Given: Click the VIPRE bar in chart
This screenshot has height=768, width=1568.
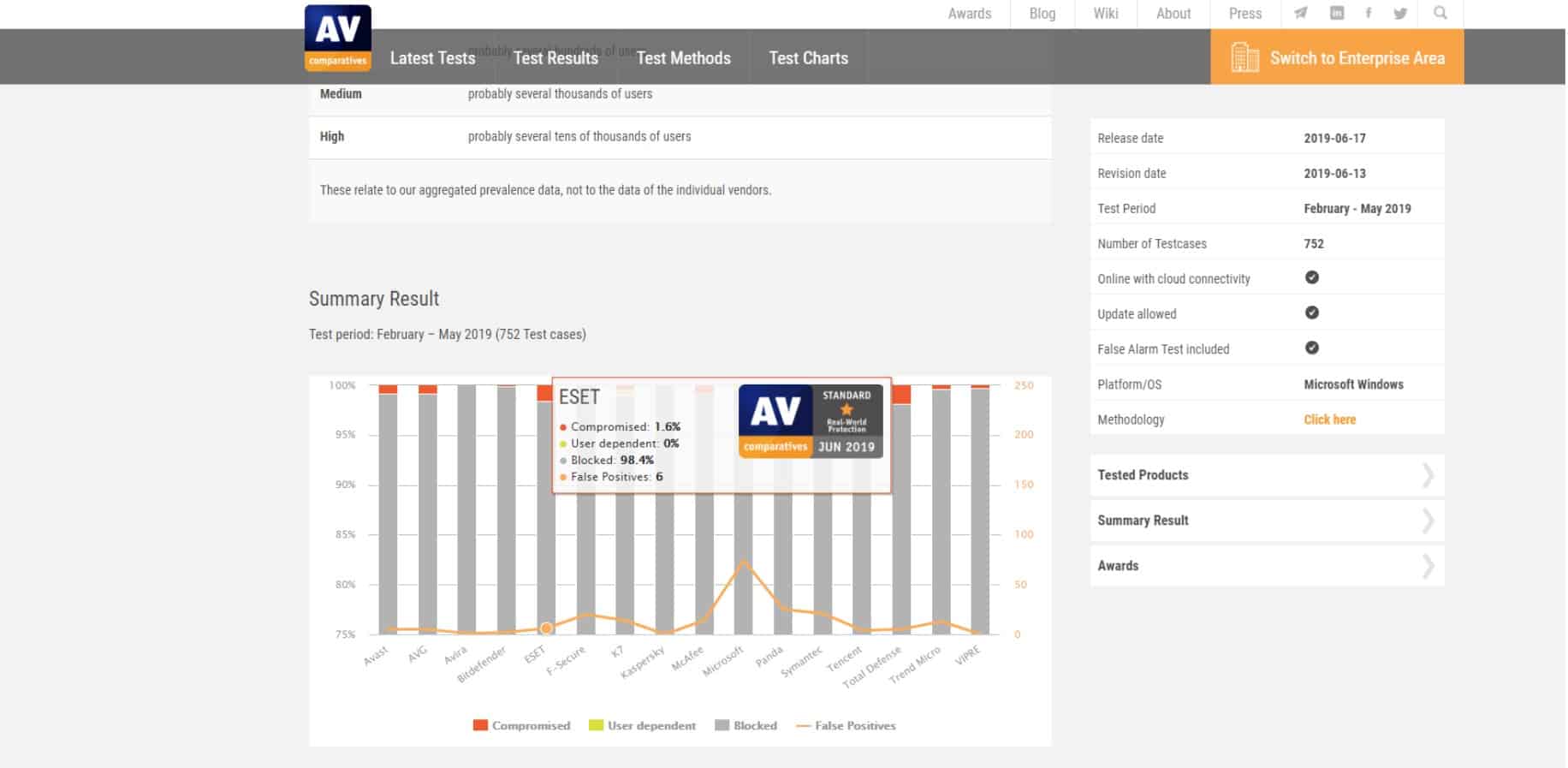Looking at the screenshot, I should click(x=980, y=509).
